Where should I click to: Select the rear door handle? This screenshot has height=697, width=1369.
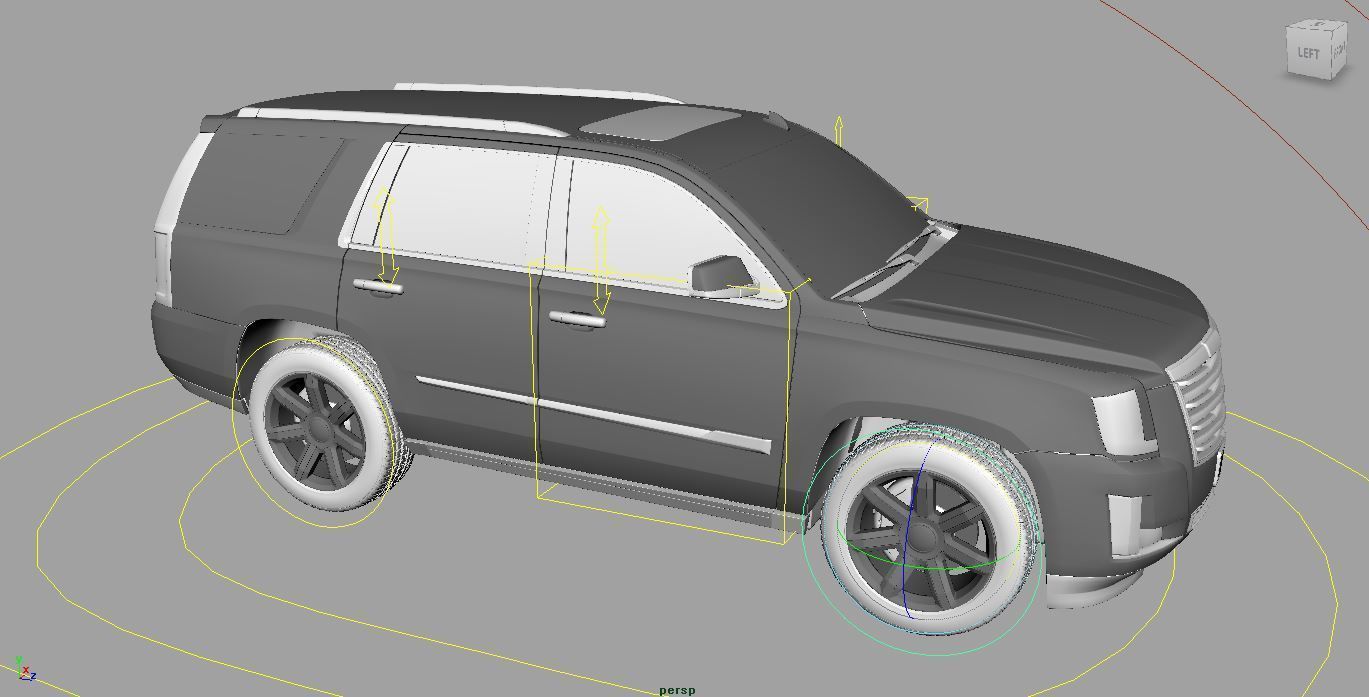point(377,288)
